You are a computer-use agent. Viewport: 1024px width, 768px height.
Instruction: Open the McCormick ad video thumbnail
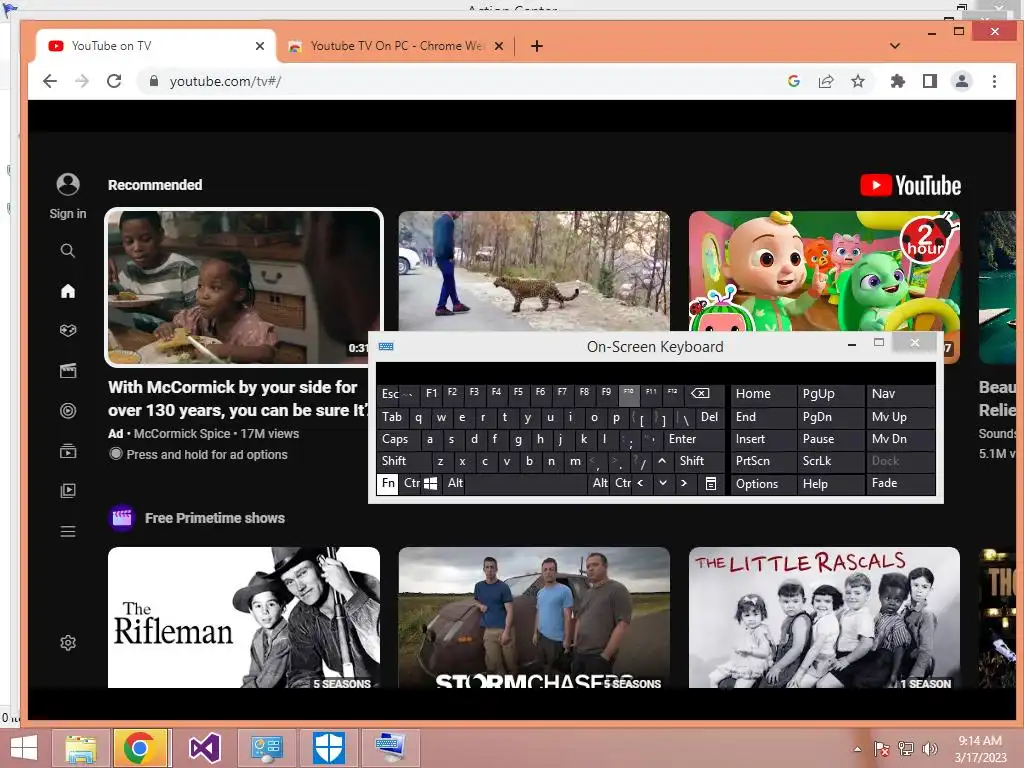click(x=244, y=287)
